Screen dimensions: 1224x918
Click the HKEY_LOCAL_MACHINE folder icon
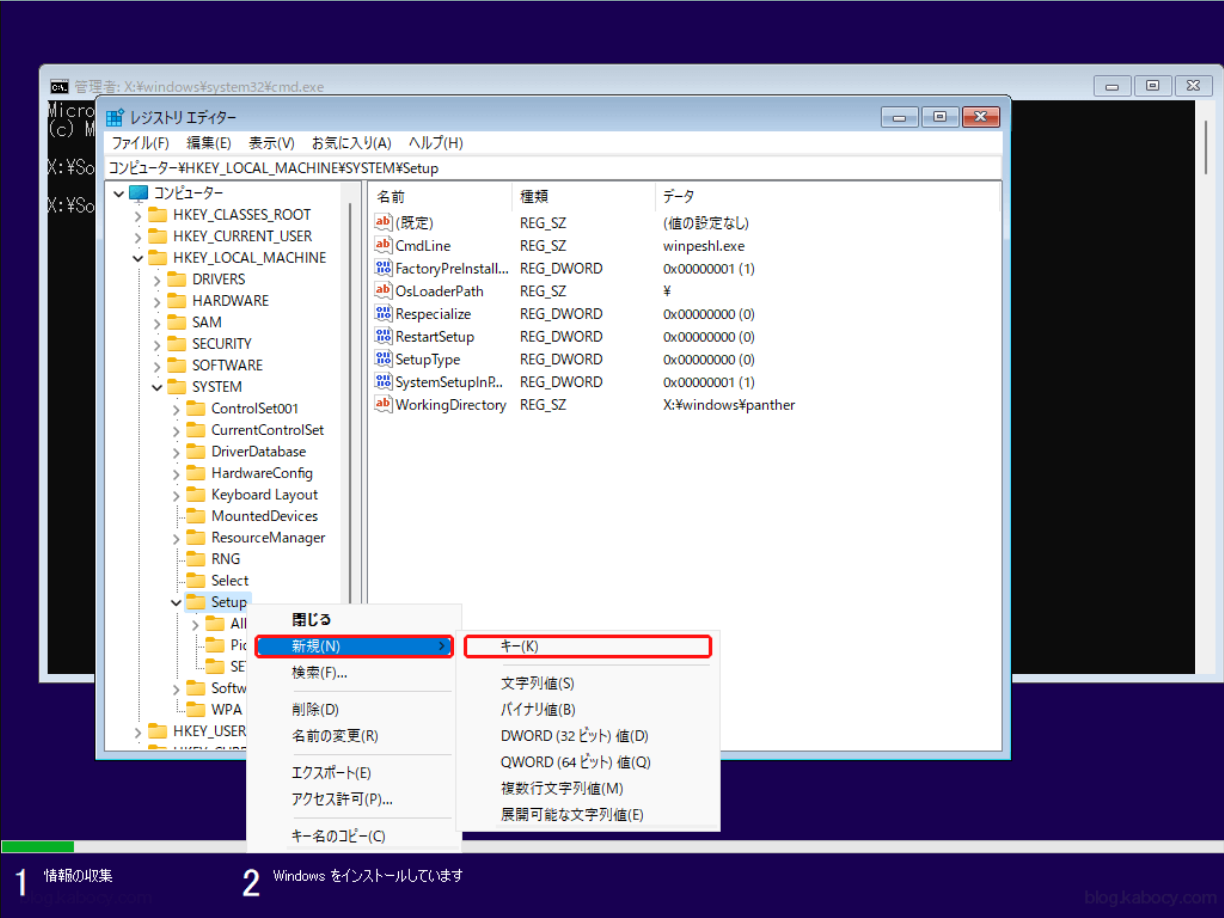(x=157, y=258)
